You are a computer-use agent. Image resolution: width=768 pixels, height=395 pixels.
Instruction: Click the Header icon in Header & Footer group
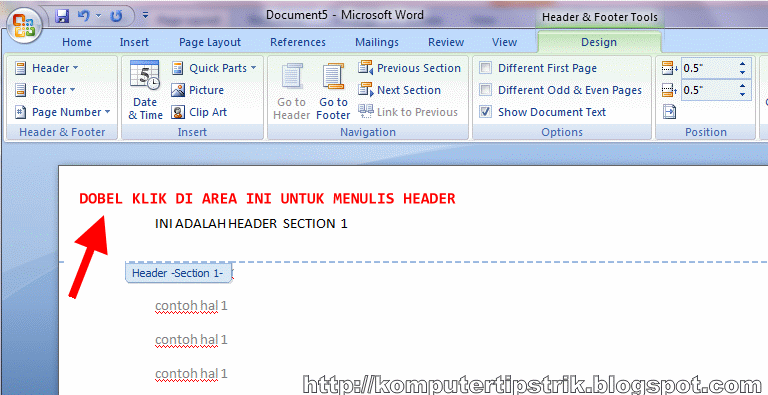21,68
